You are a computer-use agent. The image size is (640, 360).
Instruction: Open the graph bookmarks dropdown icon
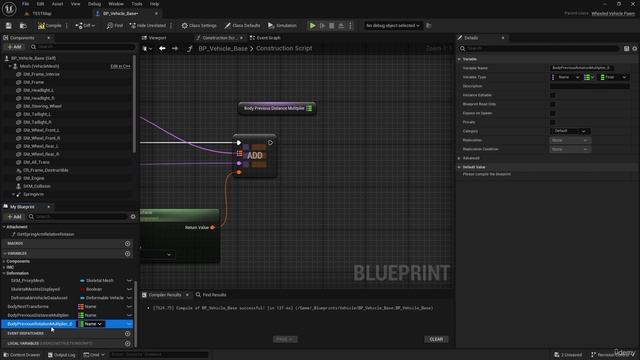pos(147,49)
